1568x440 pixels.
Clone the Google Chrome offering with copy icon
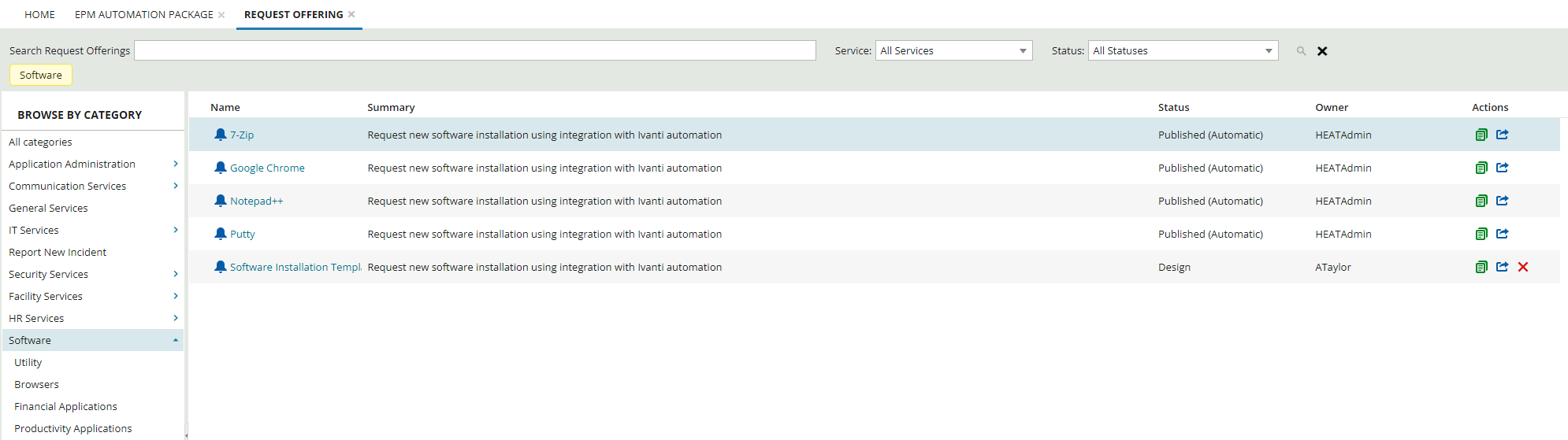point(1481,168)
